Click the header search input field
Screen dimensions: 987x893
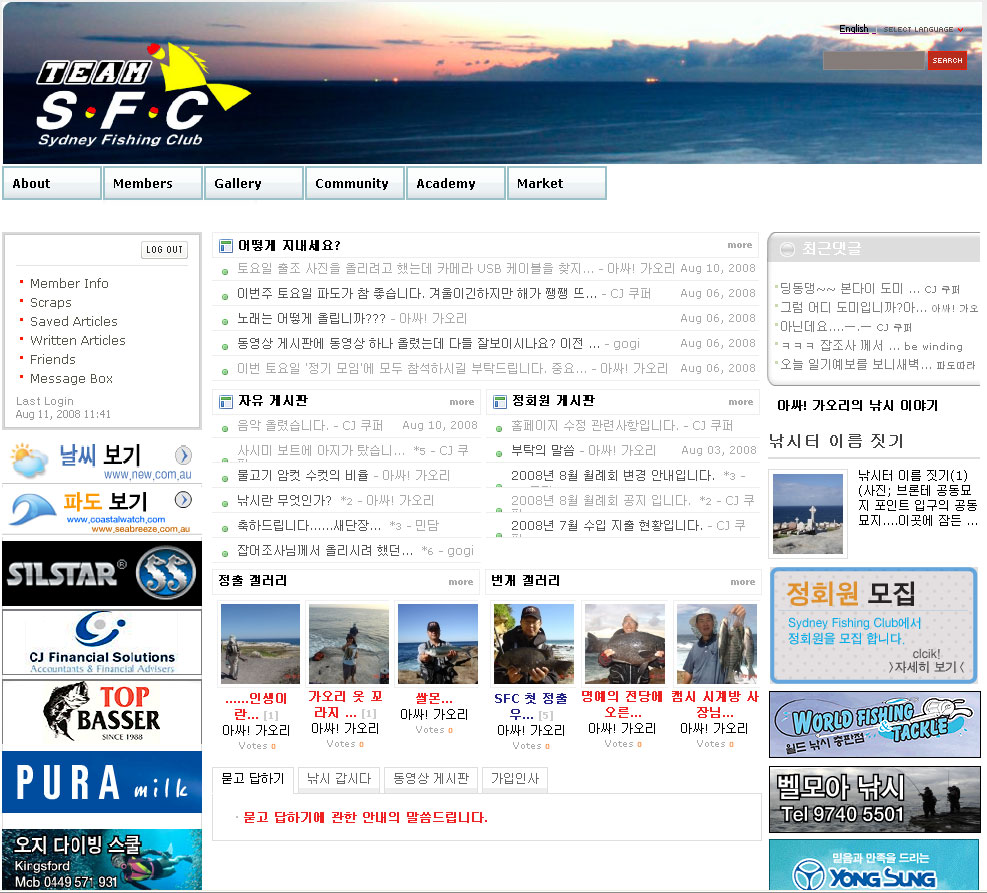point(874,60)
